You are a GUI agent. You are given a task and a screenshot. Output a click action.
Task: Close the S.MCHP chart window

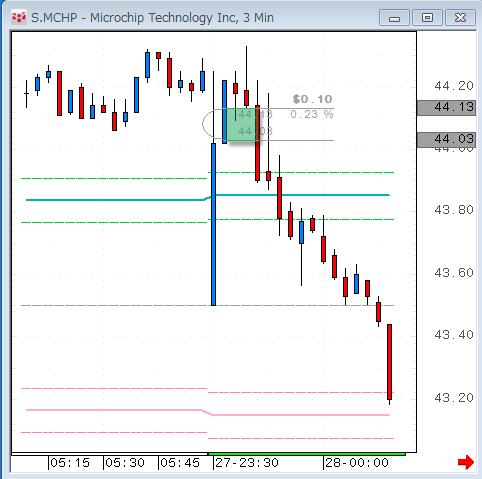pos(460,18)
